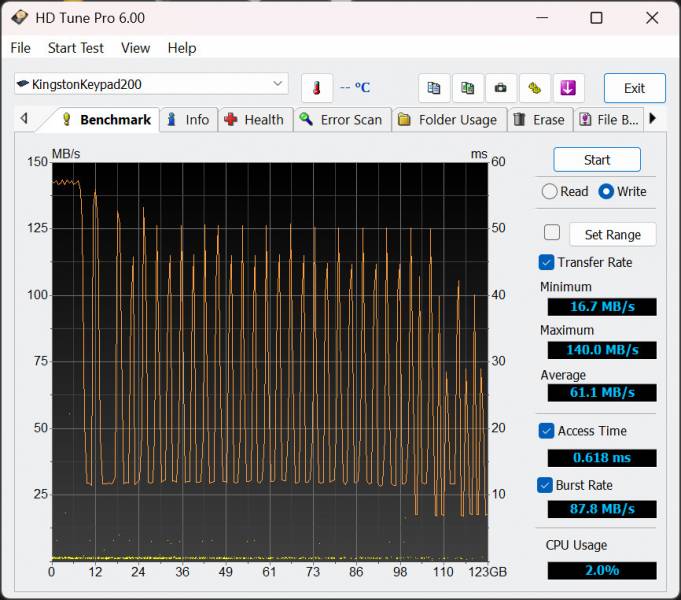Click the Set Range button

pos(612,235)
